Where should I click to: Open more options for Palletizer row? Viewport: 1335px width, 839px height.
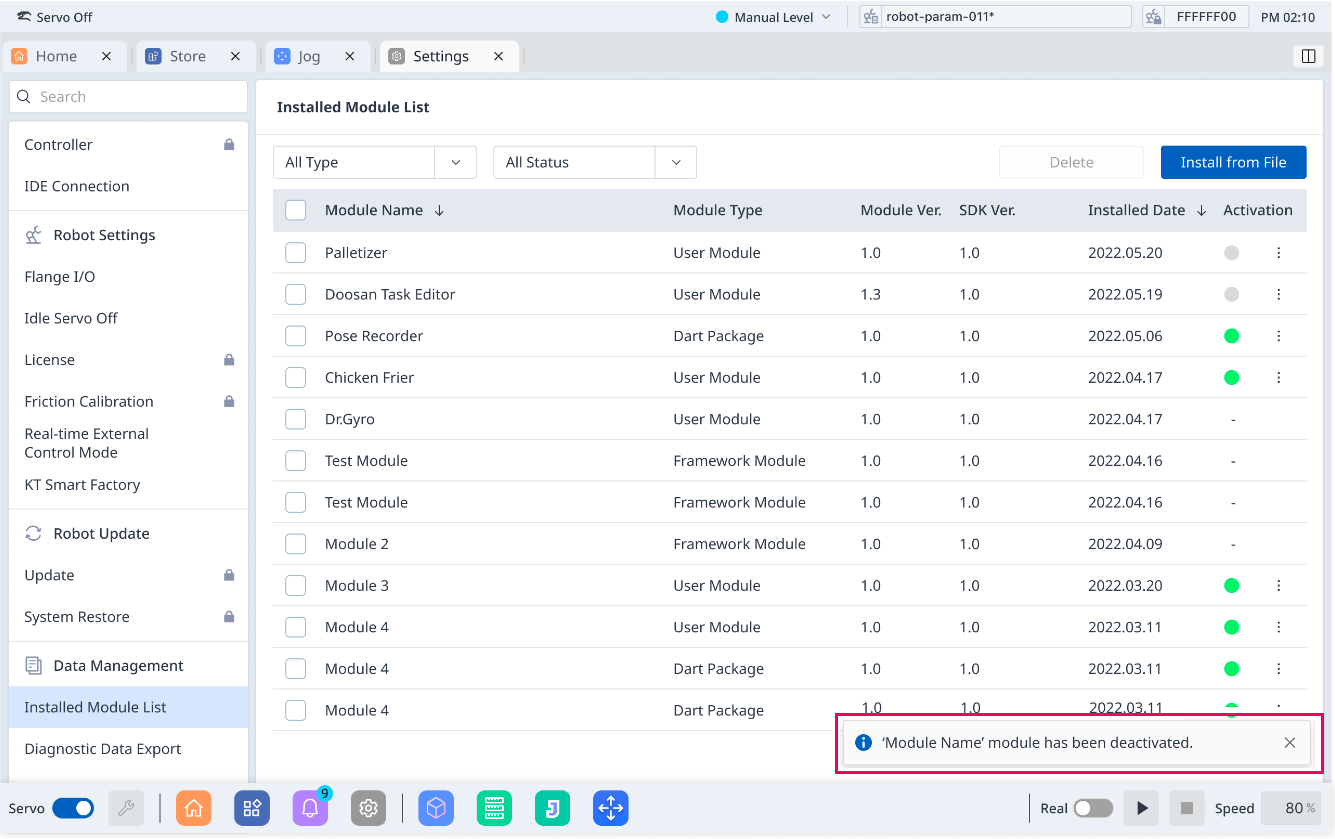(1278, 253)
